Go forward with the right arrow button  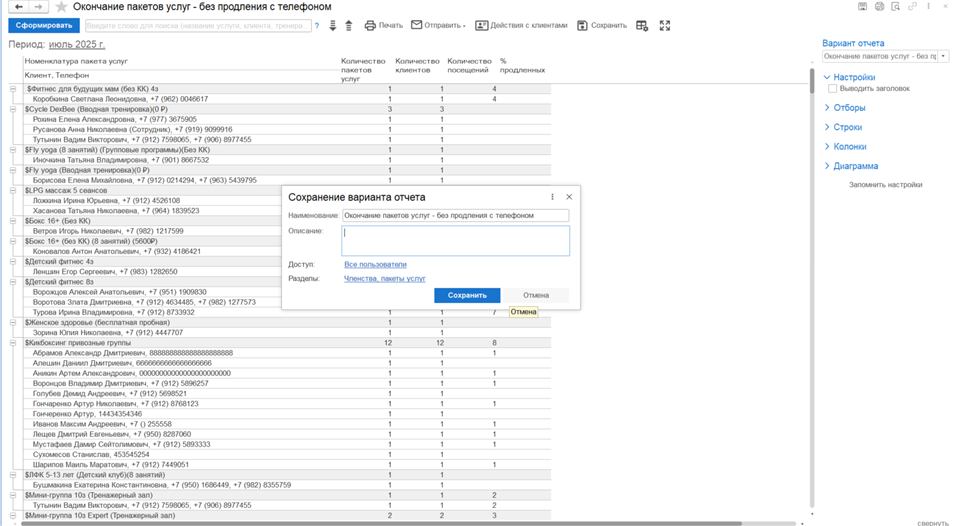pos(39,7)
